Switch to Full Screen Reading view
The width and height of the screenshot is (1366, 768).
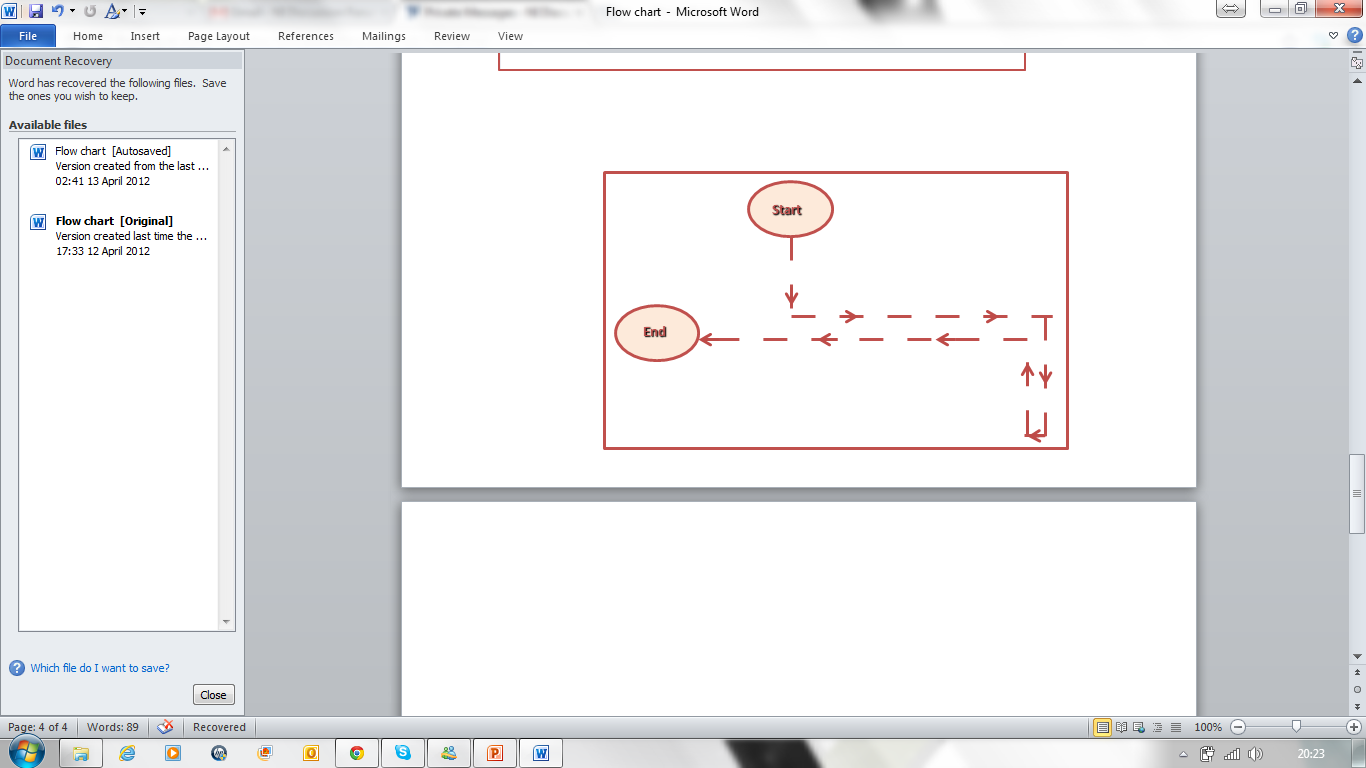[x=1122, y=727]
